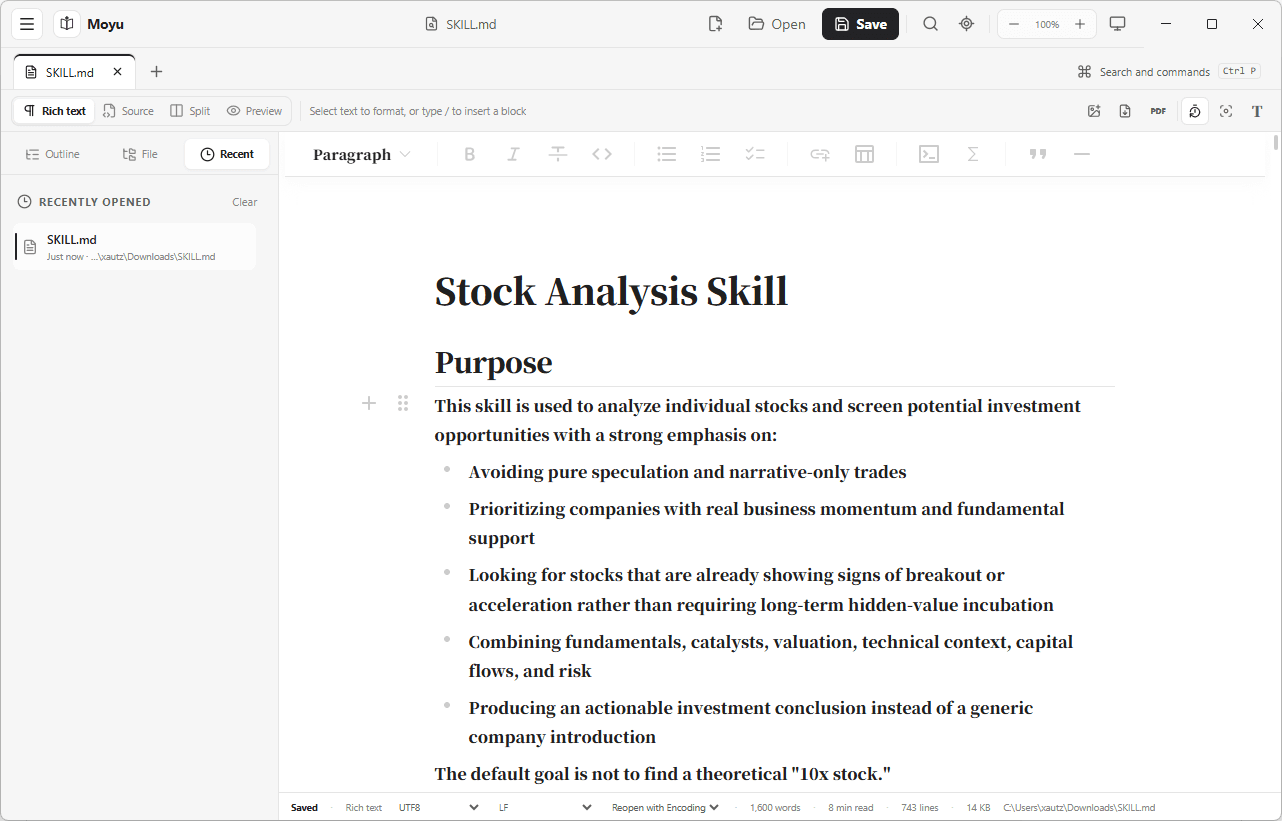The width and height of the screenshot is (1282, 821).
Task: Export document as PDF
Action: click(1158, 111)
